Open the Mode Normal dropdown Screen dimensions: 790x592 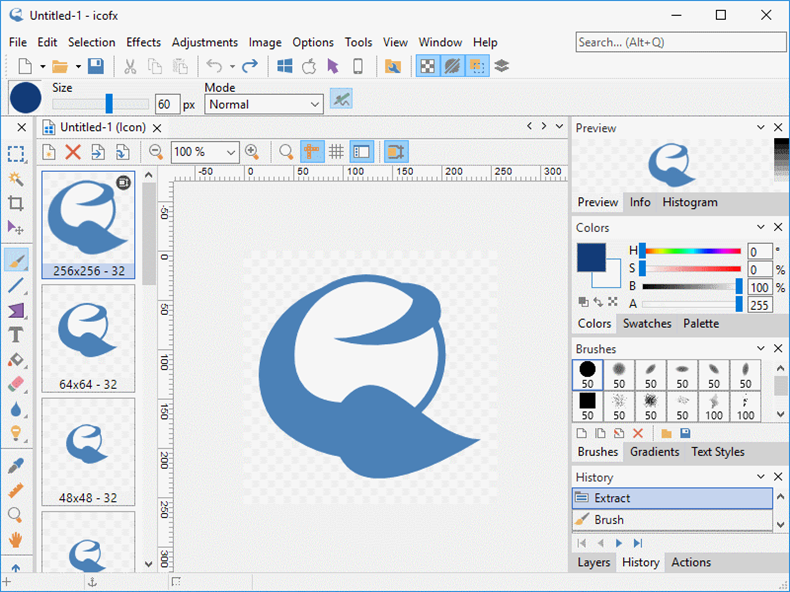[264, 104]
